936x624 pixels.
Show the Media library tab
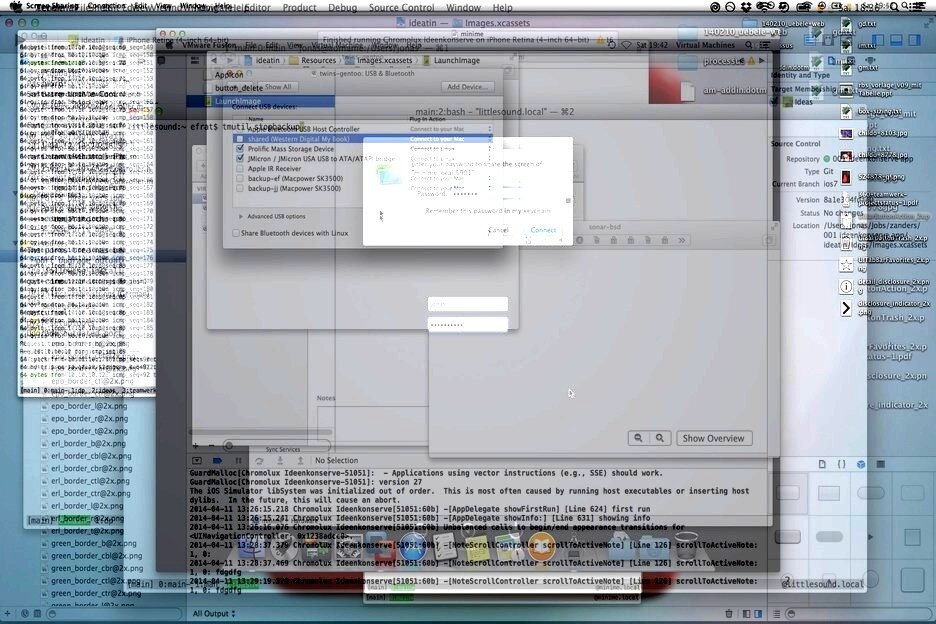880,464
